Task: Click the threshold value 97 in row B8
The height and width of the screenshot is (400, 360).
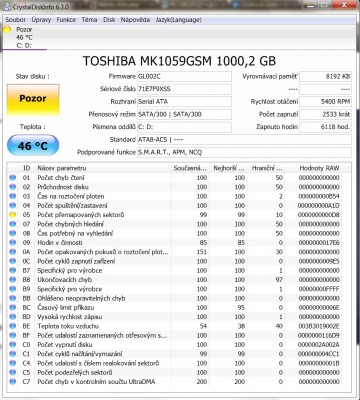Action: 279,280
